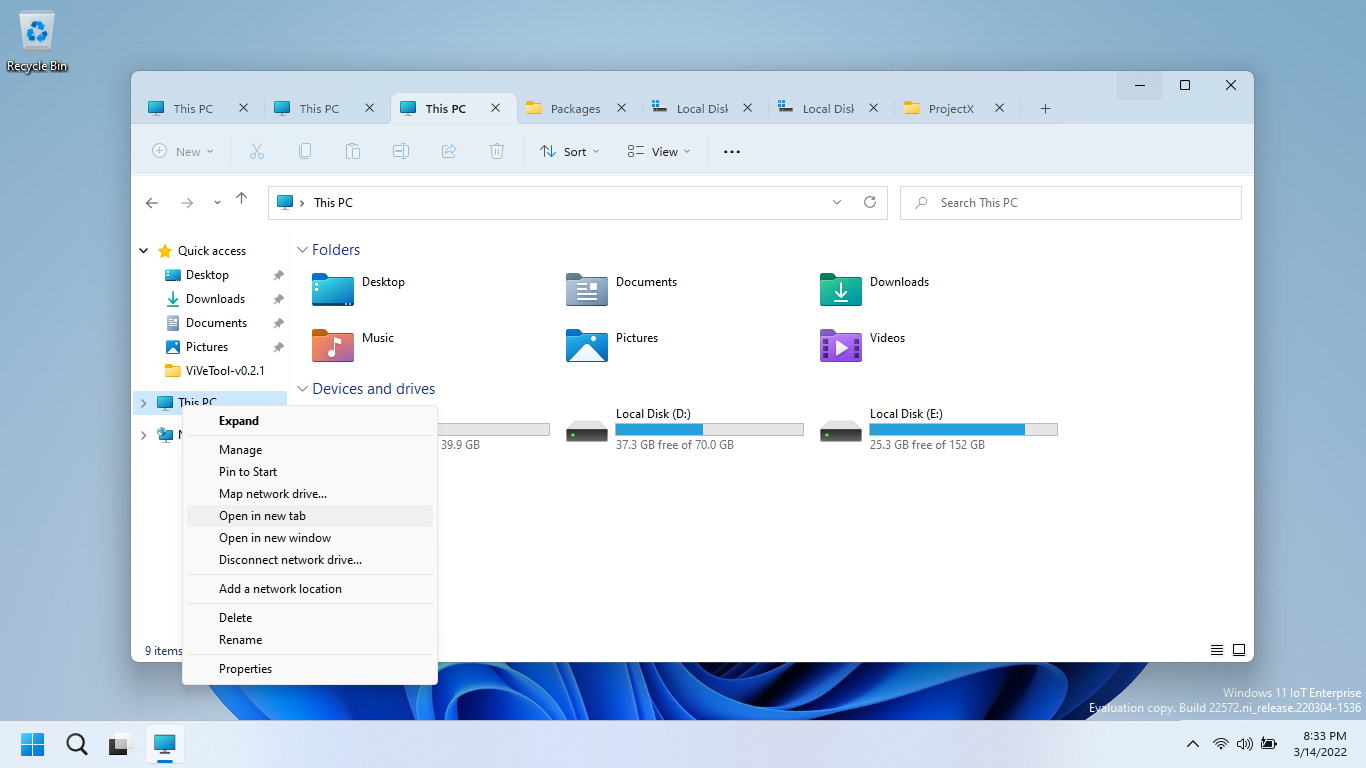Switch to large thumbnails view icon
Screen dimensions: 1366x768
(x=1239, y=650)
